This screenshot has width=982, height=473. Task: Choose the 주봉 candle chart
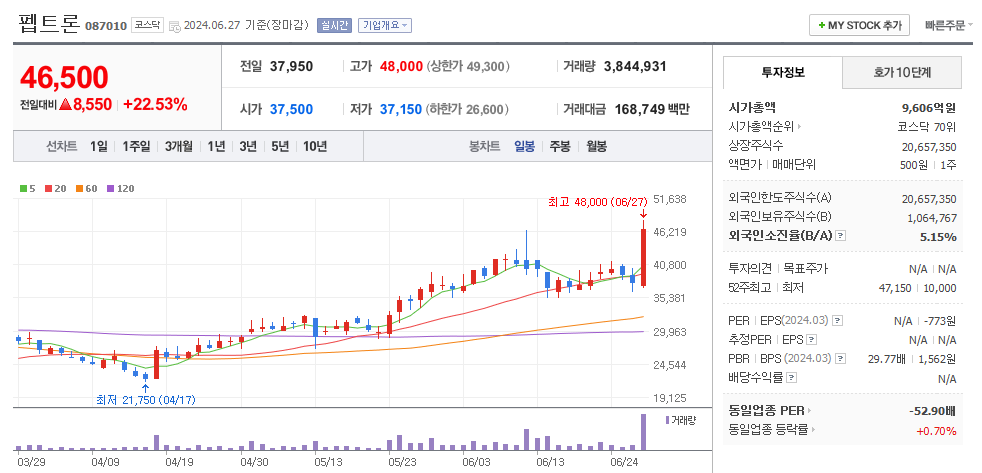coord(560,147)
